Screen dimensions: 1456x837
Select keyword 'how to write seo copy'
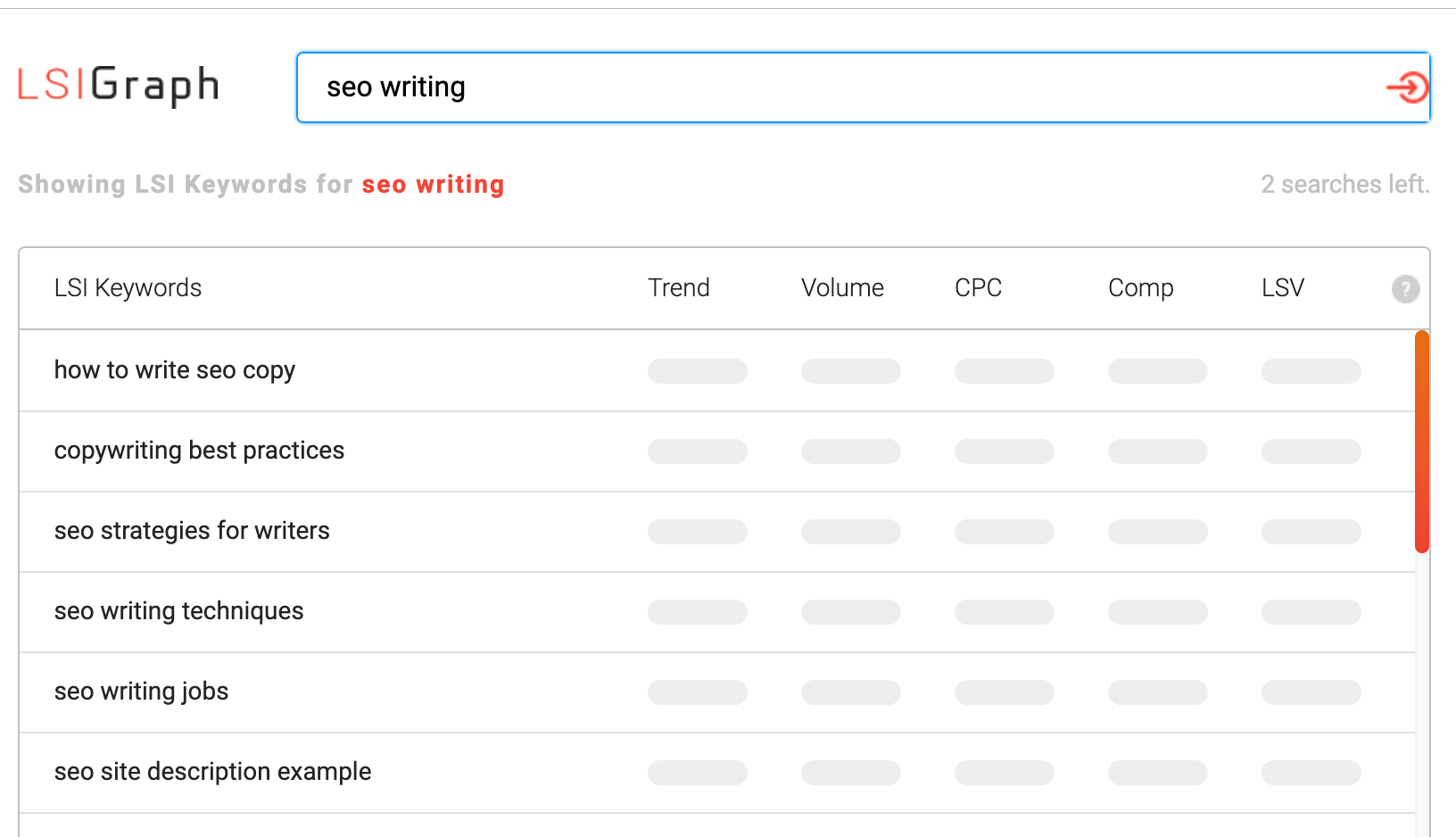(x=175, y=370)
